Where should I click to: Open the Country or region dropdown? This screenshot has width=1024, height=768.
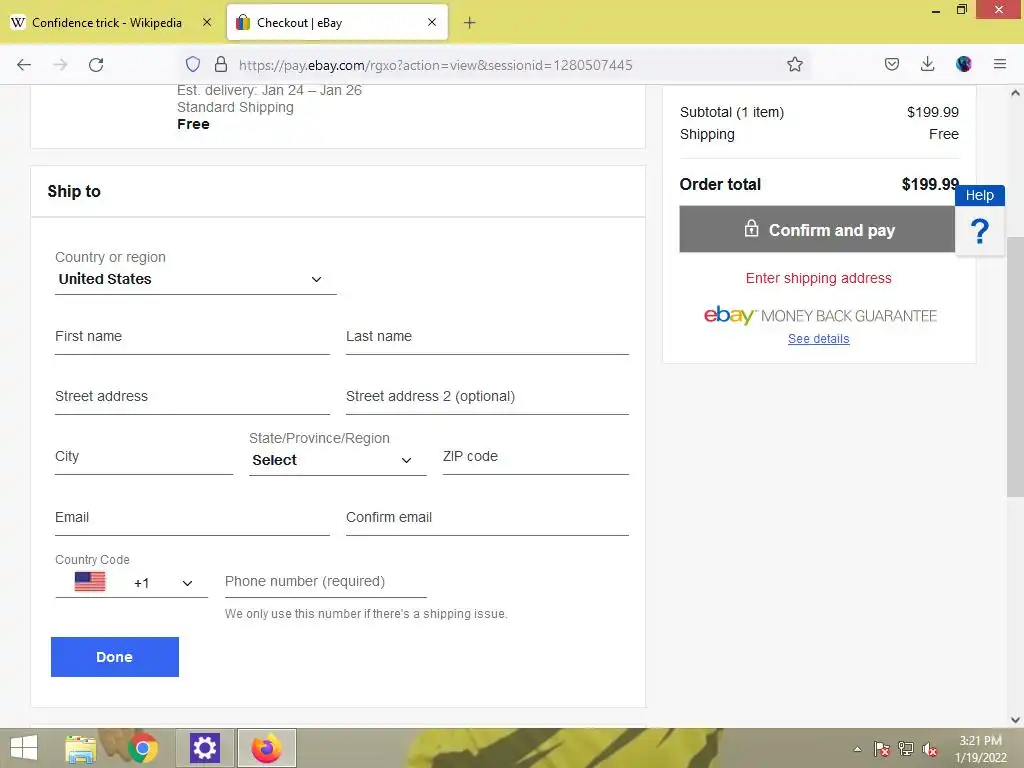pyautogui.click(x=196, y=279)
